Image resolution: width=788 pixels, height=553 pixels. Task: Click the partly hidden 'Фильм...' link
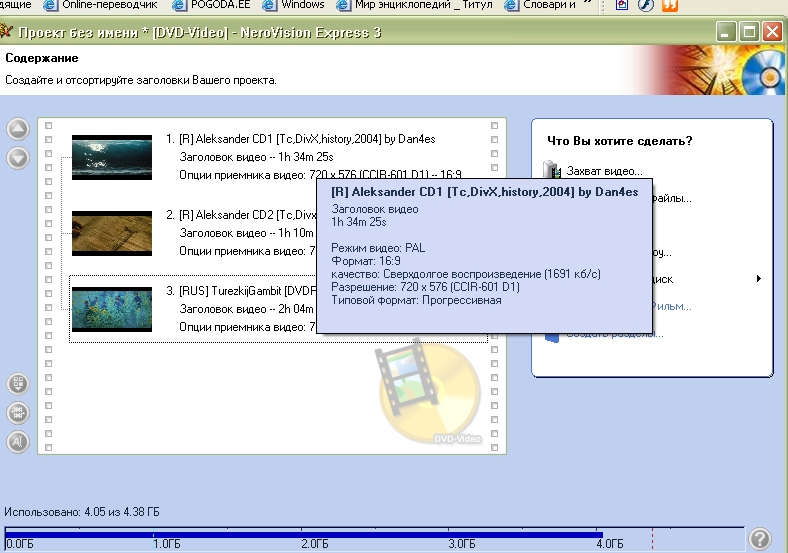coord(672,306)
